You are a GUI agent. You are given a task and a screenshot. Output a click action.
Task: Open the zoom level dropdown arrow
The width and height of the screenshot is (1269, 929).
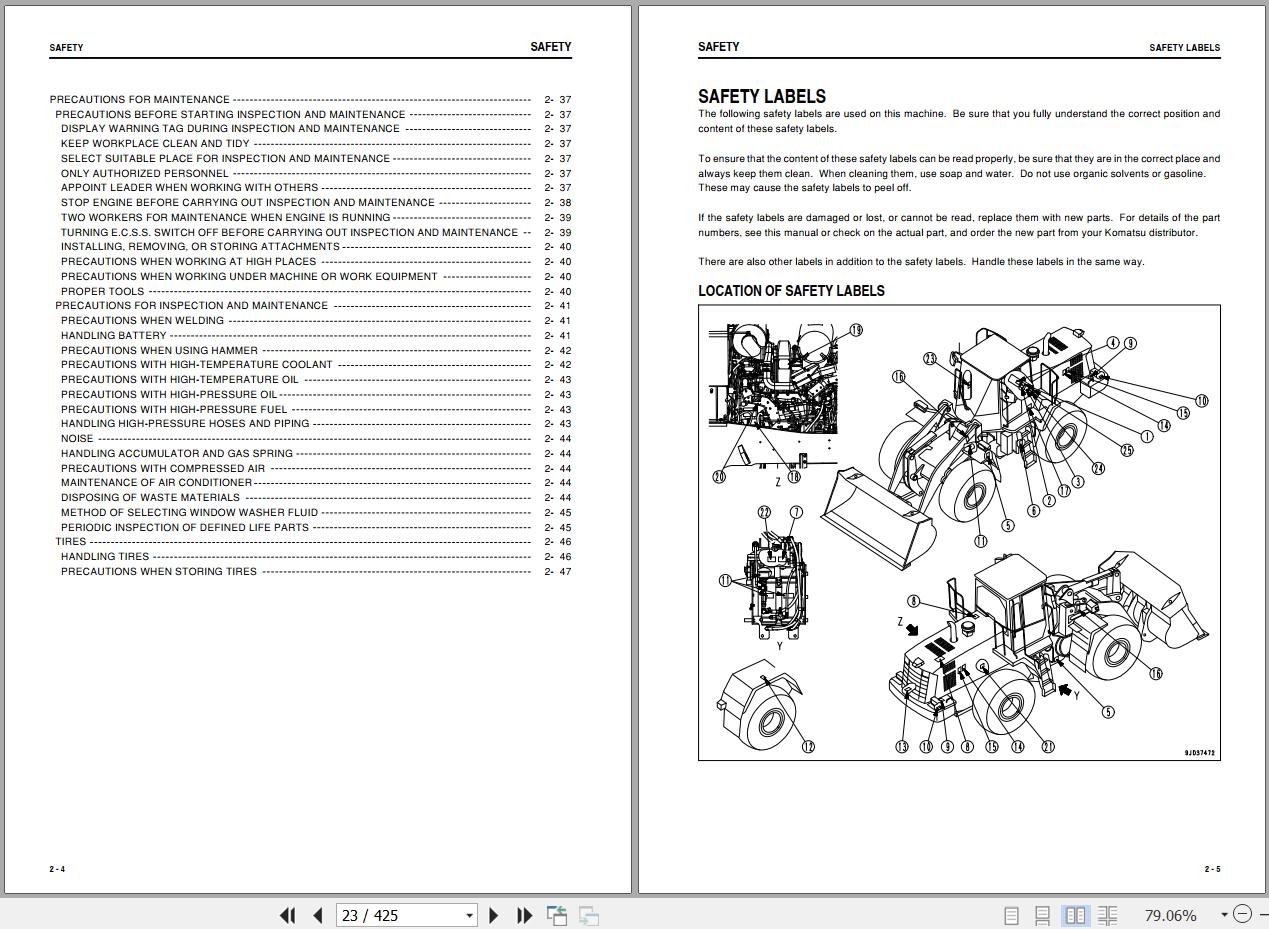[1224, 915]
